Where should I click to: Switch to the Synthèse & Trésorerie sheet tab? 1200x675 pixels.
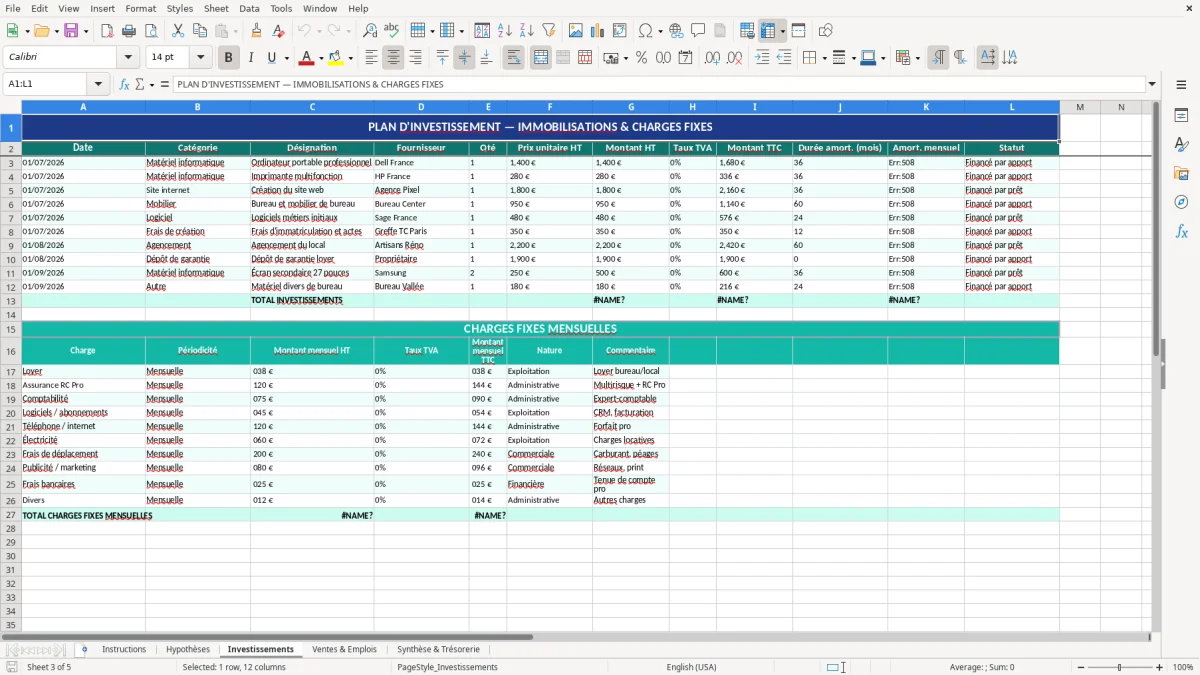[x=438, y=649]
